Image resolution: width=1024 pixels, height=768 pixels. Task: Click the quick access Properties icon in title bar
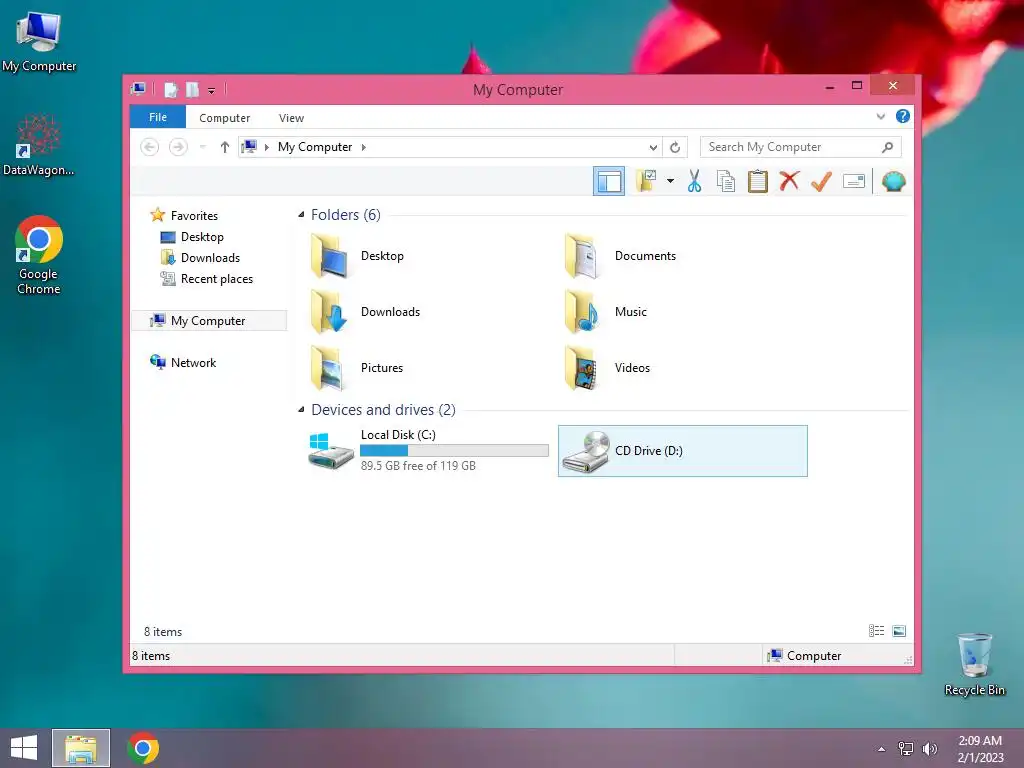click(x=170, y=89)
